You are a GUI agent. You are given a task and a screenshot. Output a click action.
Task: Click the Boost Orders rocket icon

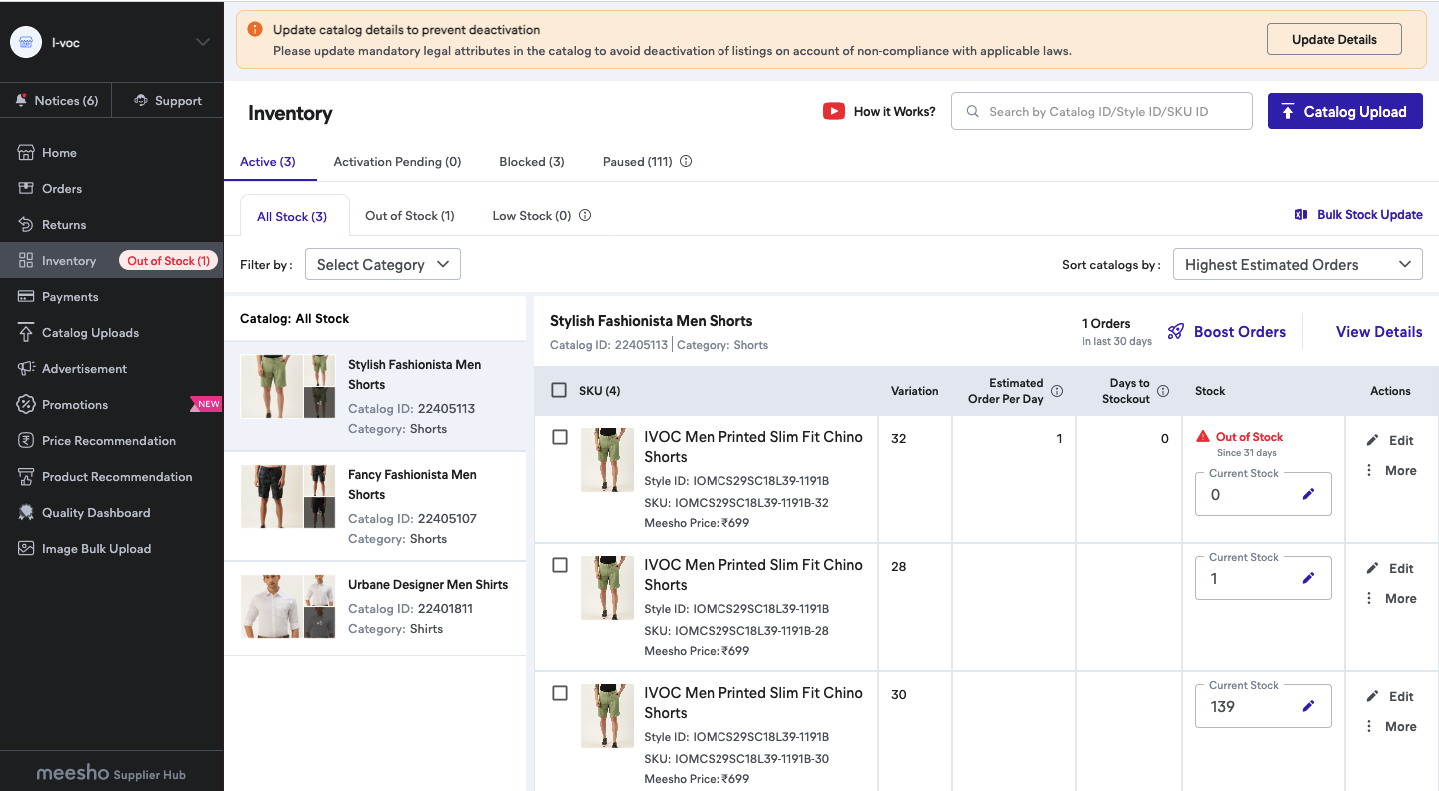pos(1176,332)
